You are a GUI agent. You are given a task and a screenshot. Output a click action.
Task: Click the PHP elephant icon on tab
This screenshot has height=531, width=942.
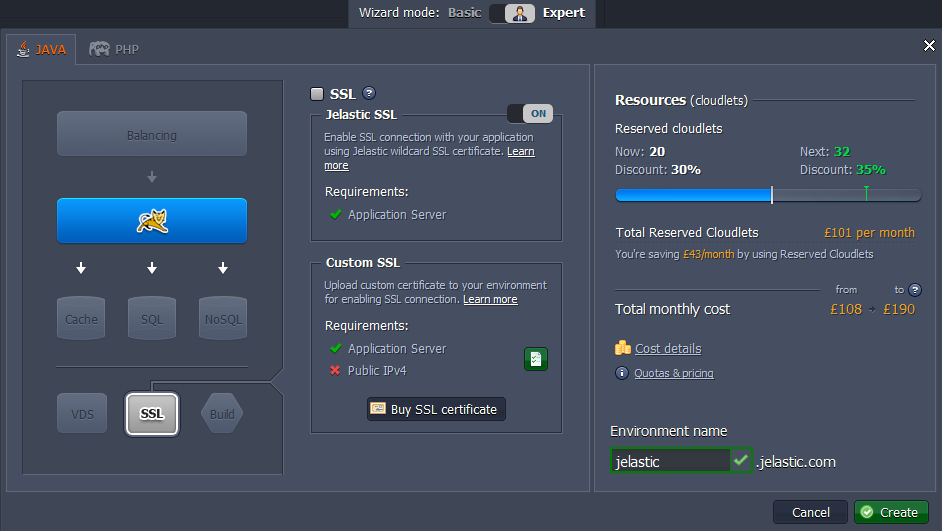[x=100, y=49]
